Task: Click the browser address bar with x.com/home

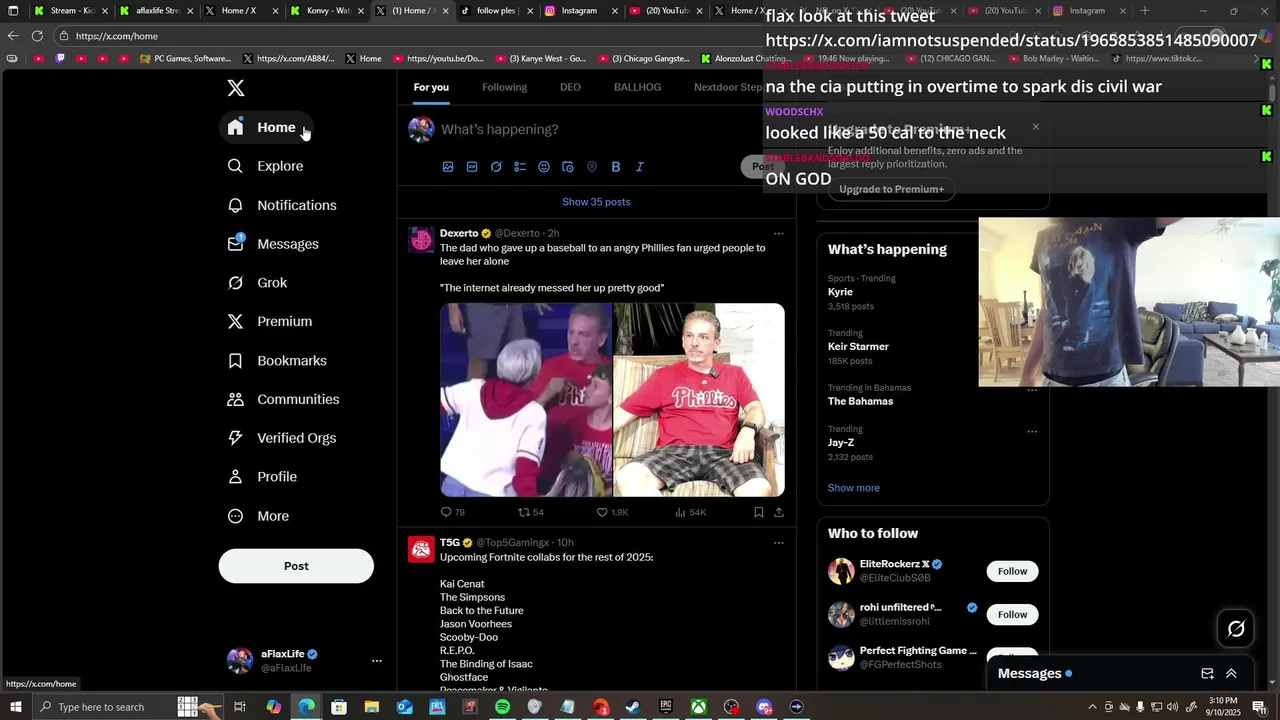Action: tap(400, 36)
